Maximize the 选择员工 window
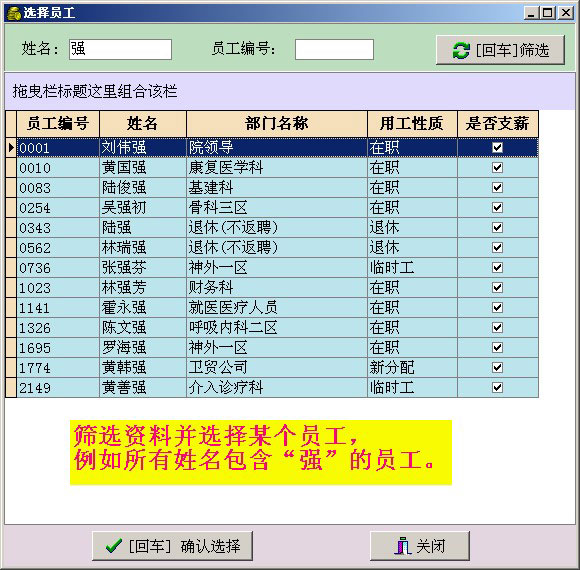The width and height of the screenshot is (580, 570). pos(547,13)
